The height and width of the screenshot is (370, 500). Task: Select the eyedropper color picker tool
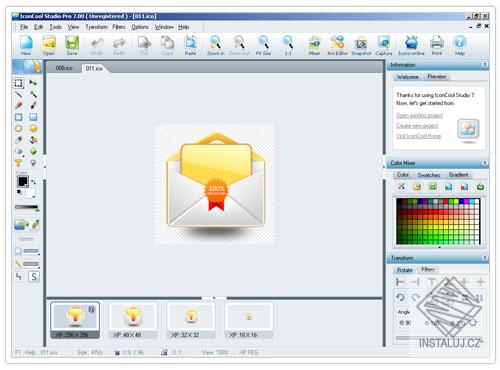tap(19, 140)
